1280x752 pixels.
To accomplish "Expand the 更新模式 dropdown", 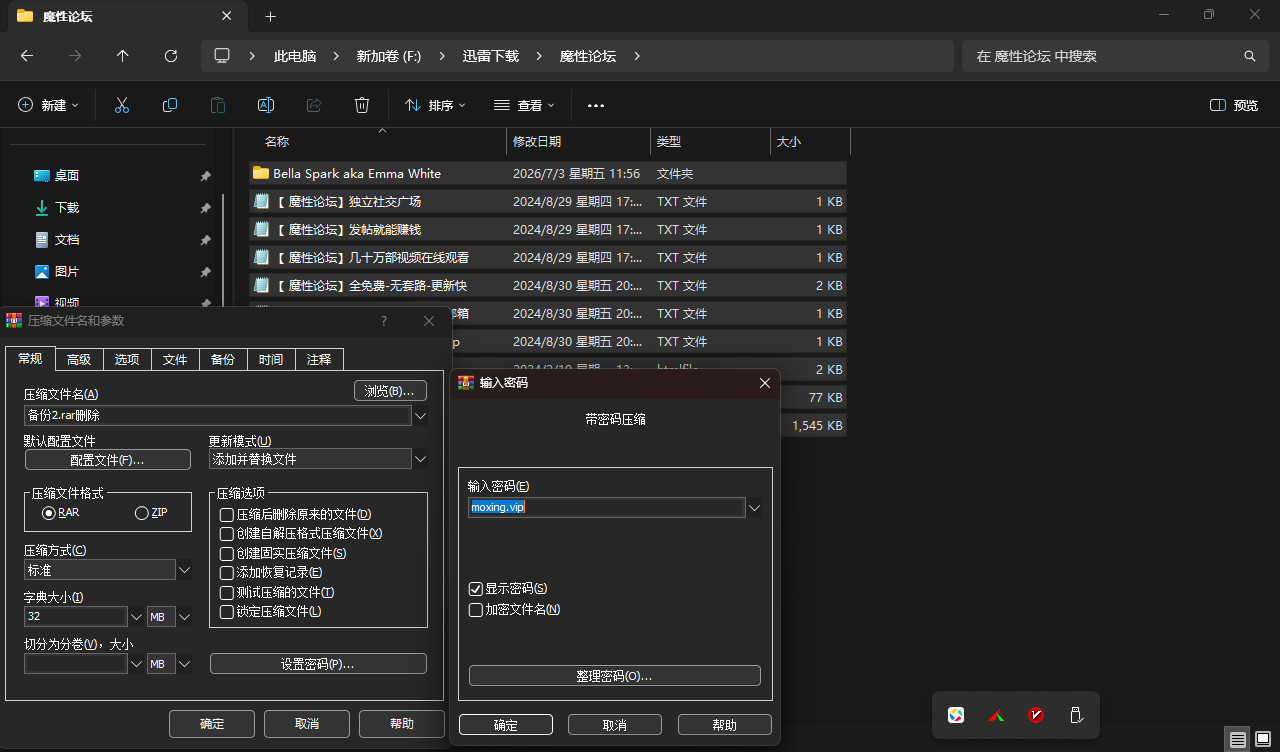I will (x=420, y=459).
